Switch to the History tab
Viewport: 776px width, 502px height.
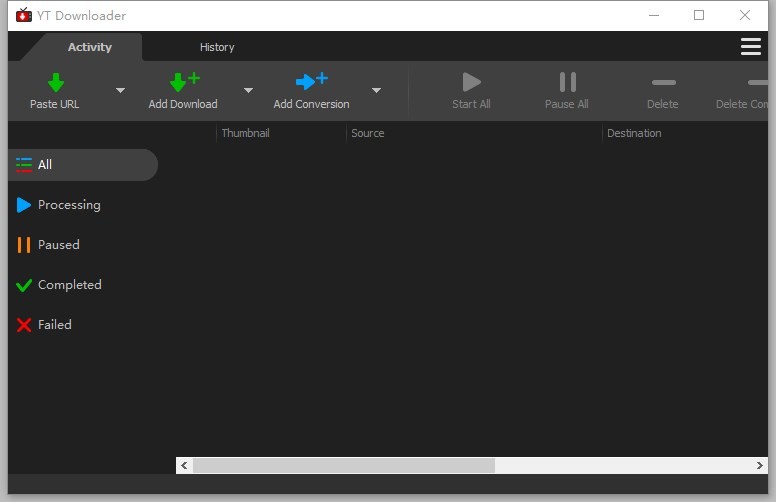point(217,47)
